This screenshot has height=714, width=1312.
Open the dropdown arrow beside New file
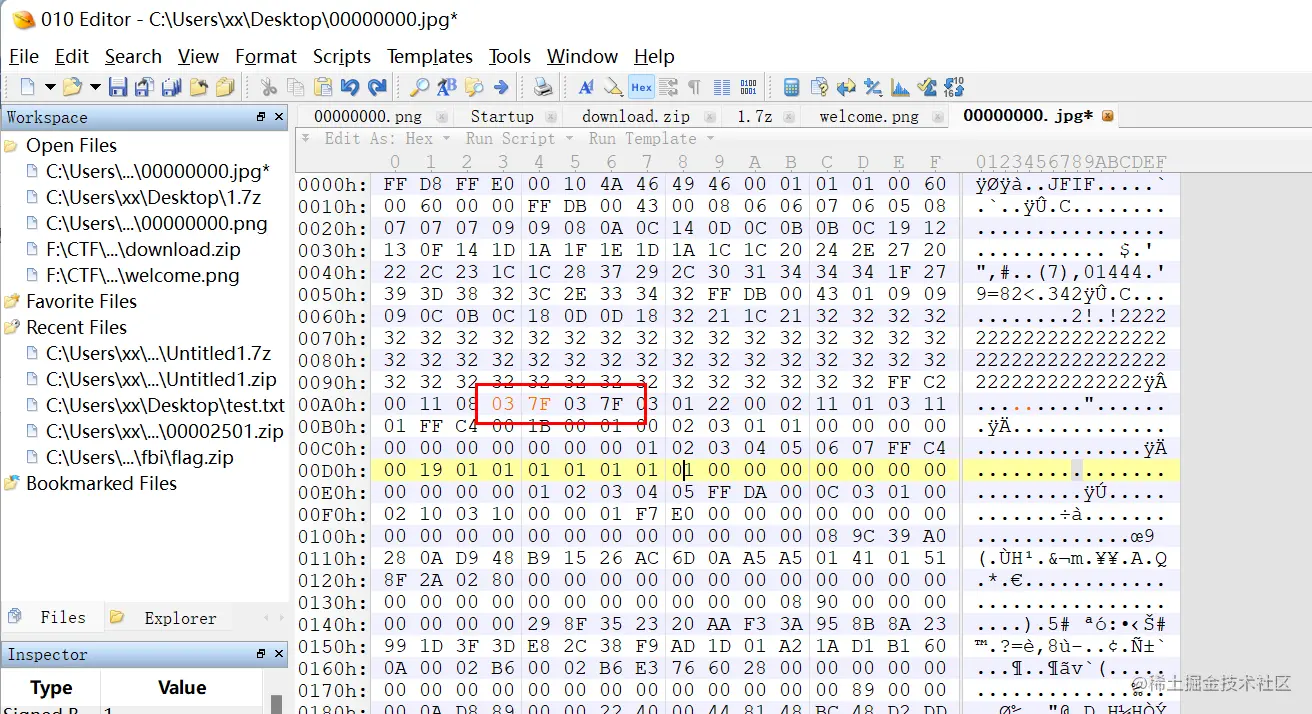tap(49, 87)
